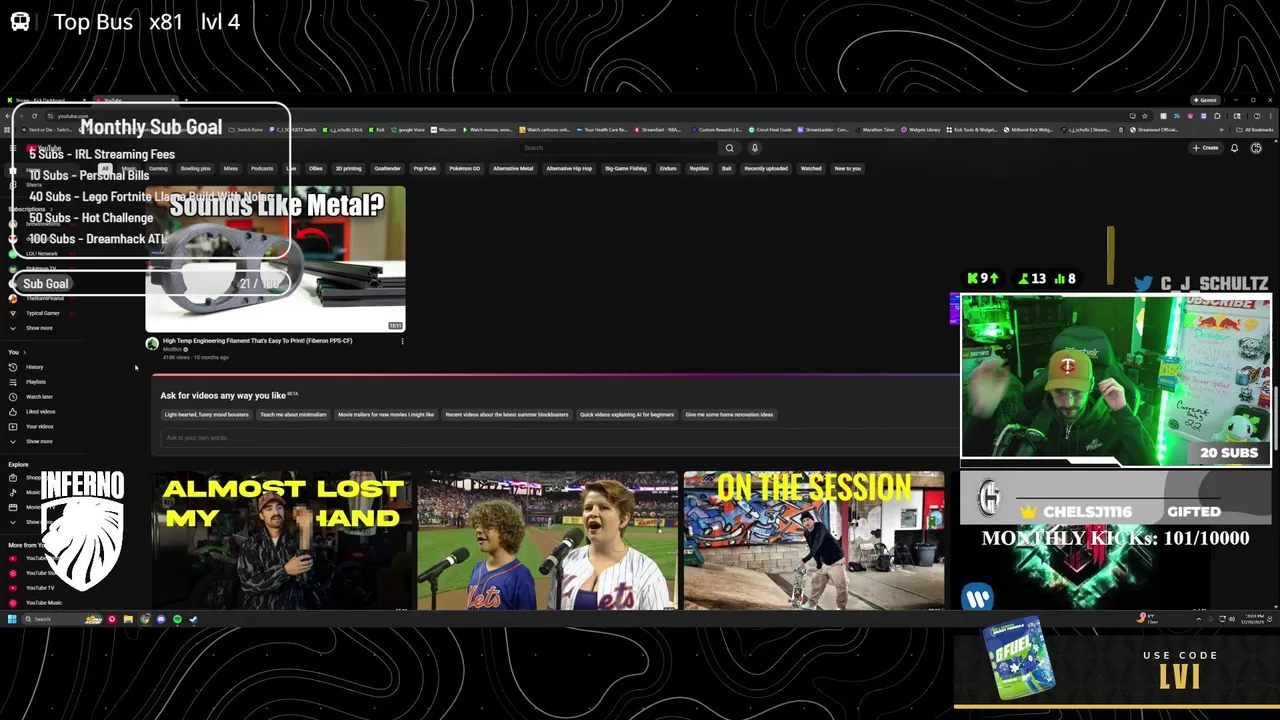This screenshot has height=720, width=1280.
Task: Select the Recently uploaded chip
Action: click(765, 169)
